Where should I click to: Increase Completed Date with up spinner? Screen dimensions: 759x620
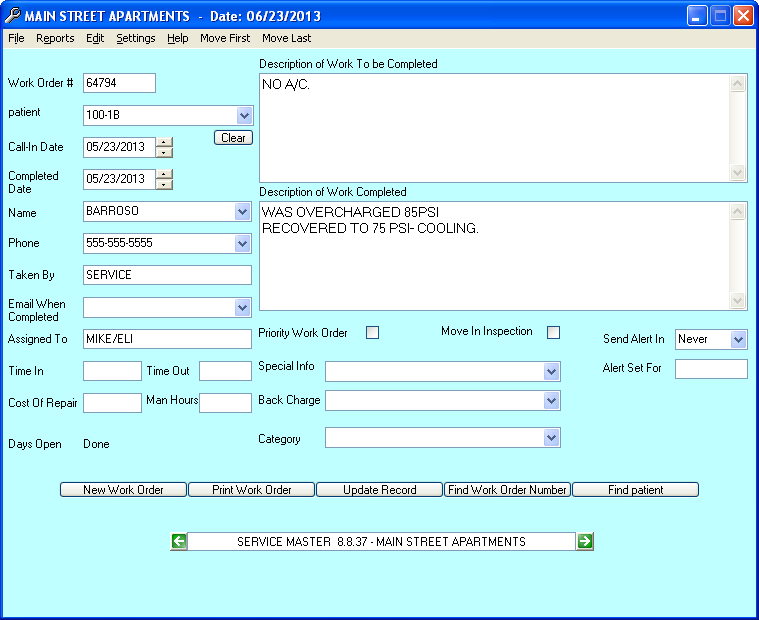[165, 175]
